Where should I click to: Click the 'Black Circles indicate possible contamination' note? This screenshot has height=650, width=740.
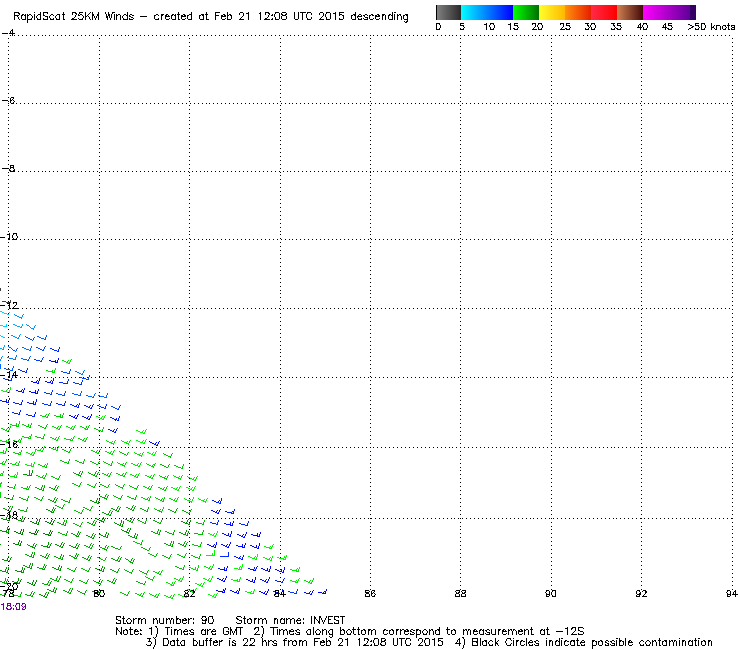(x=592, y=642)
